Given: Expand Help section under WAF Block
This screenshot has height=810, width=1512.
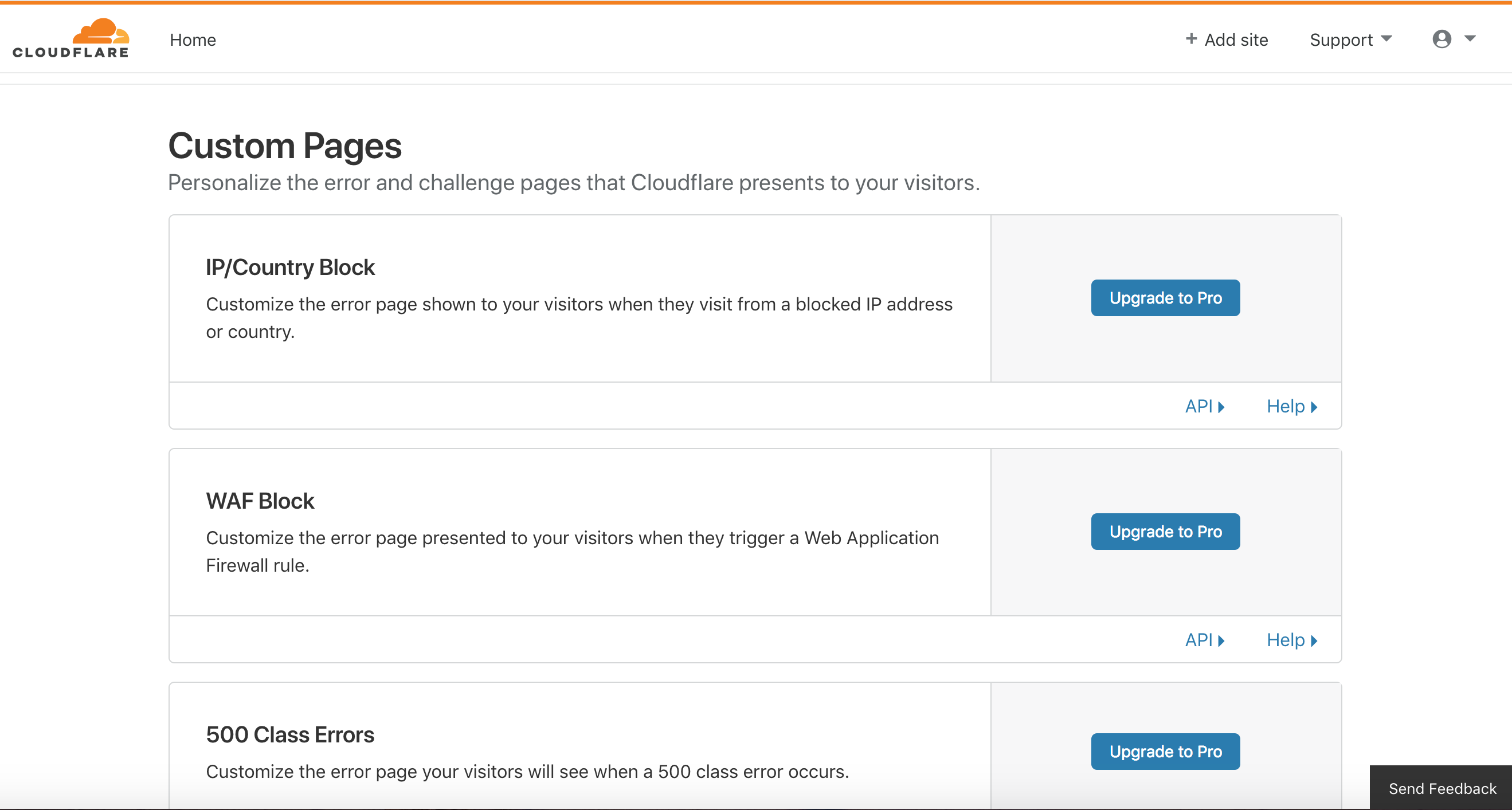Looking at the screenshot, I should [x=1291, y=640].
